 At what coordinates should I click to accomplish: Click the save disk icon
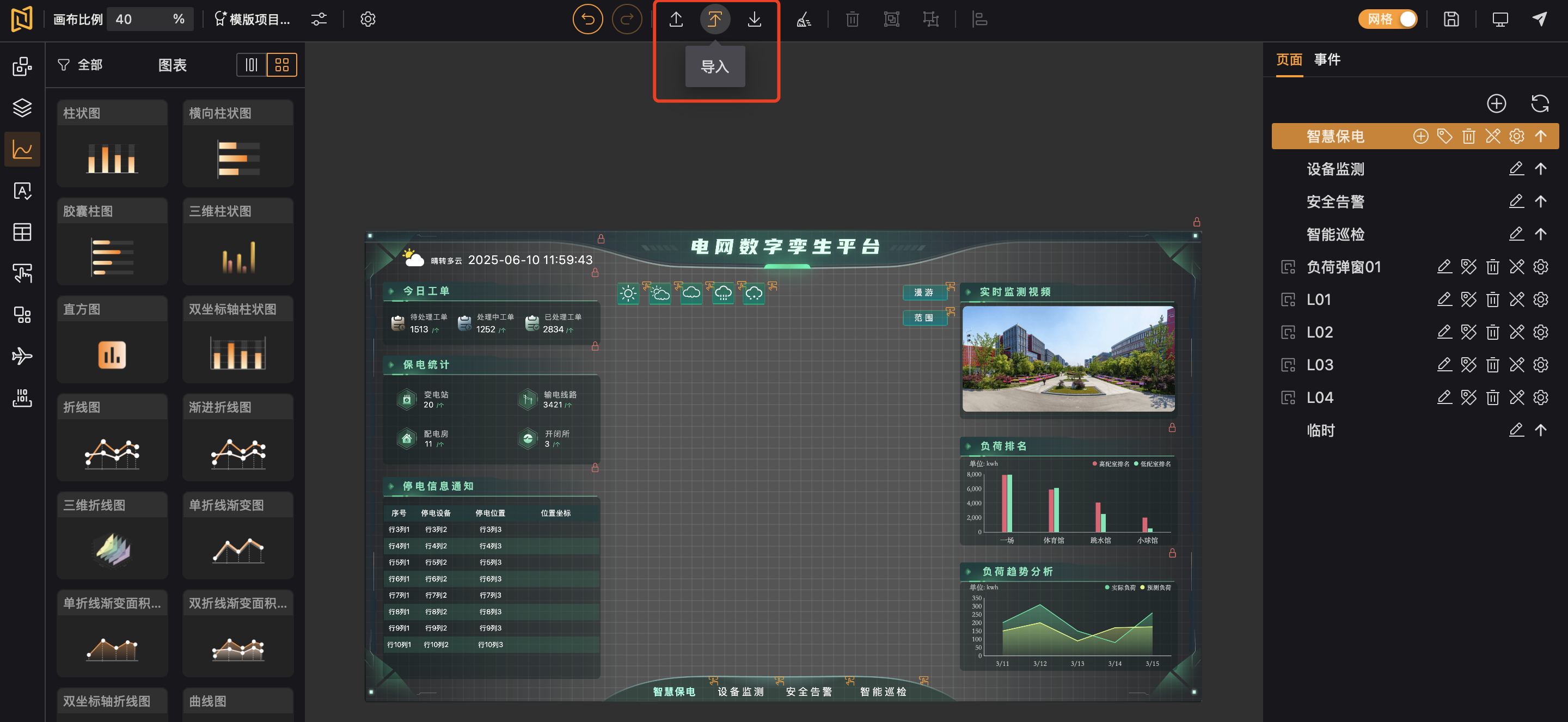point(1451,20)
